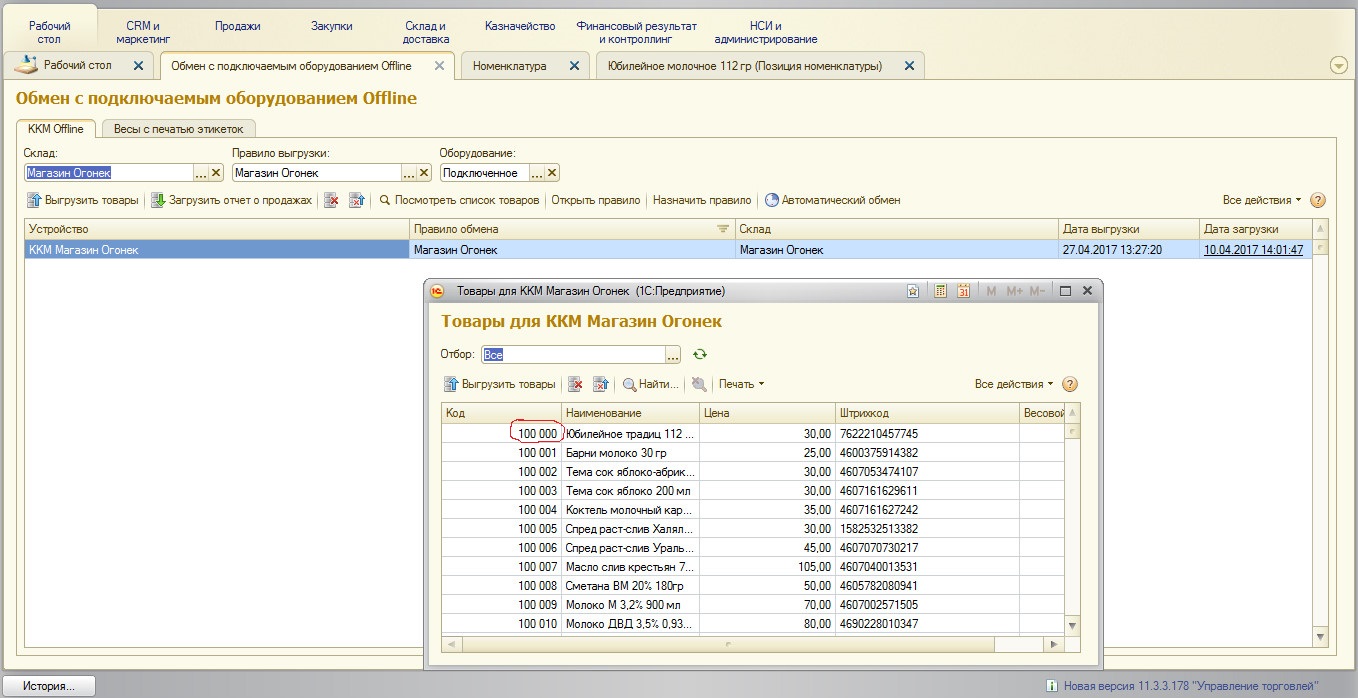Expand the Печать dropdown menu

741,384
